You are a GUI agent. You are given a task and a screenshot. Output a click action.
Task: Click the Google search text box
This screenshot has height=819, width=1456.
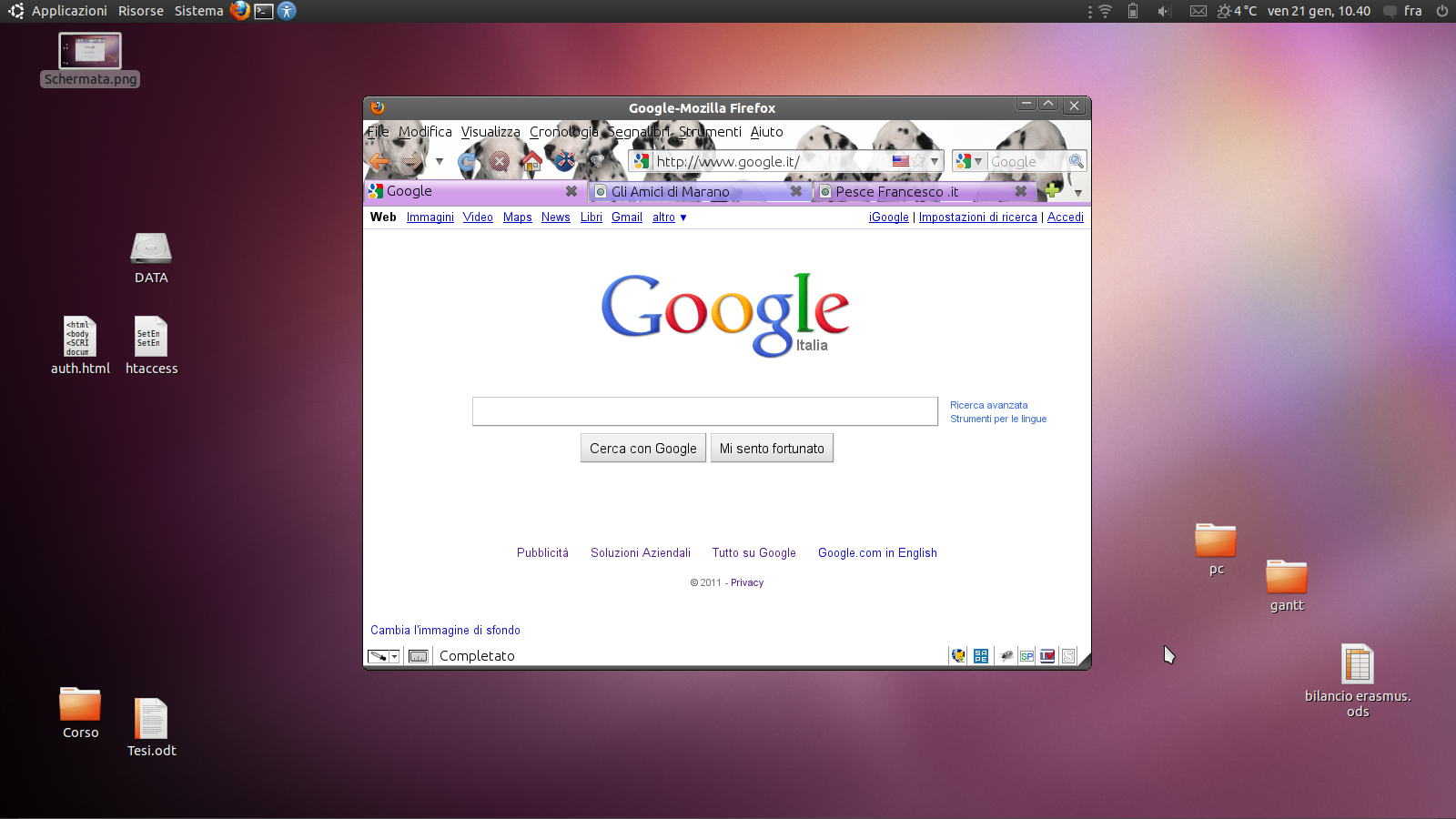pos(705,411)
